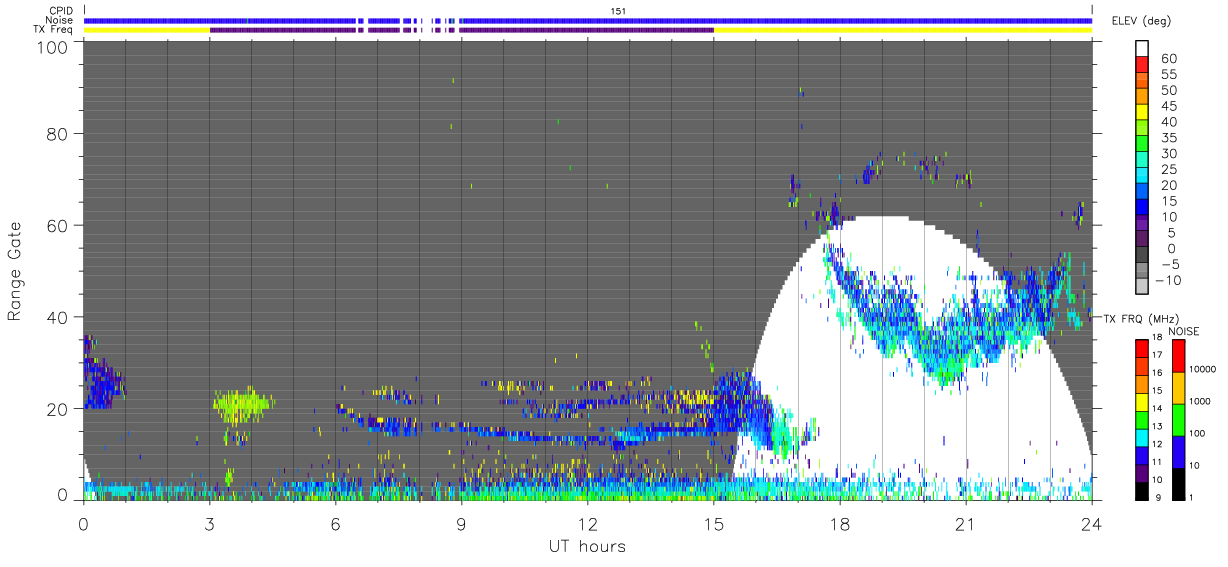Pick the yellow segment of TX FRQ bar
This screenshot has width=1228, height=567.
coord(1142,401)
